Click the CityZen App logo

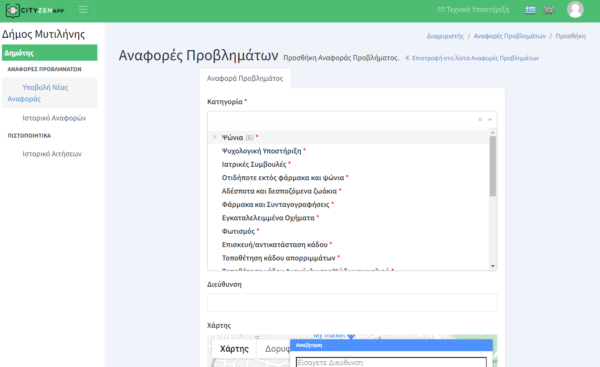[x=35, y=10]
